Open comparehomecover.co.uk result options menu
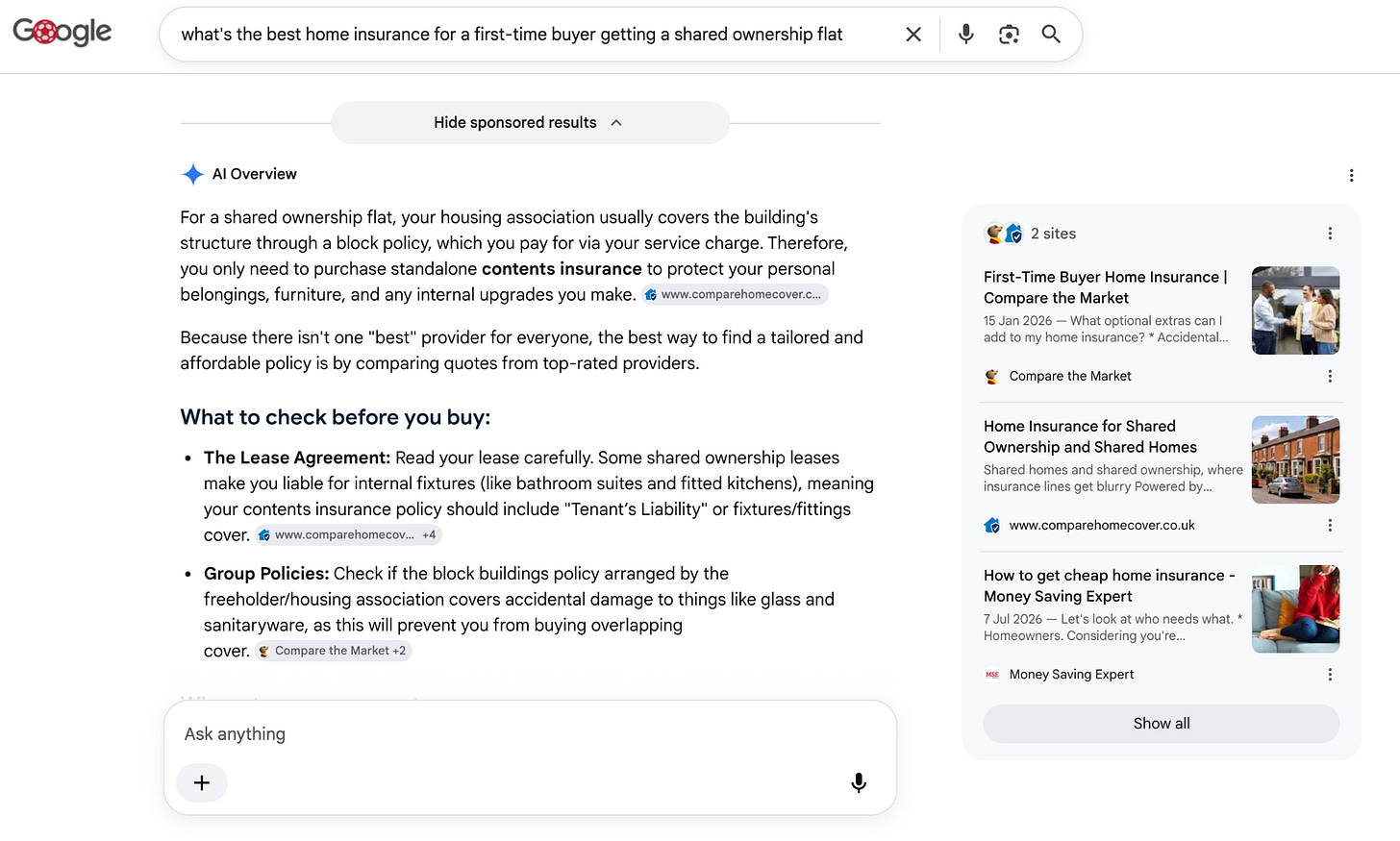 point(1330,525)
